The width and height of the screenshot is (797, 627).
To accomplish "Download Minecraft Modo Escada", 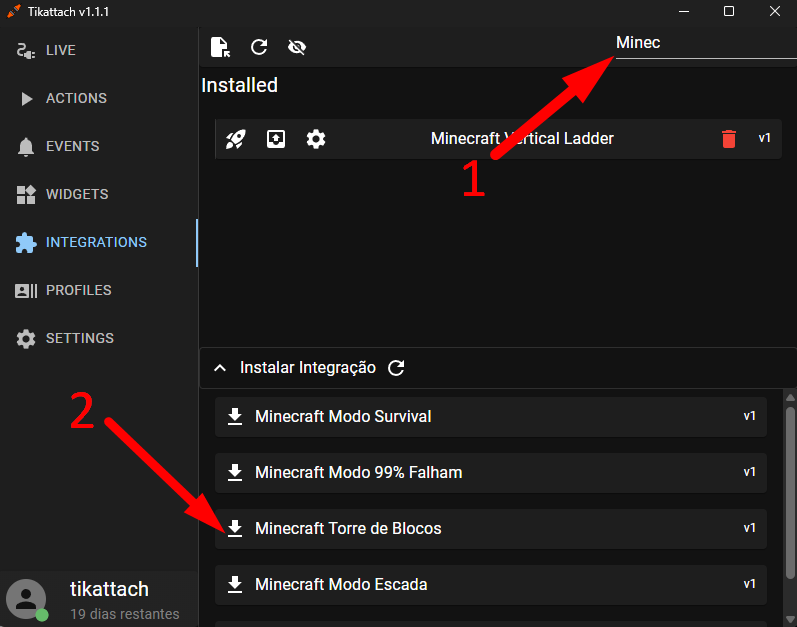I will point(235,584).
